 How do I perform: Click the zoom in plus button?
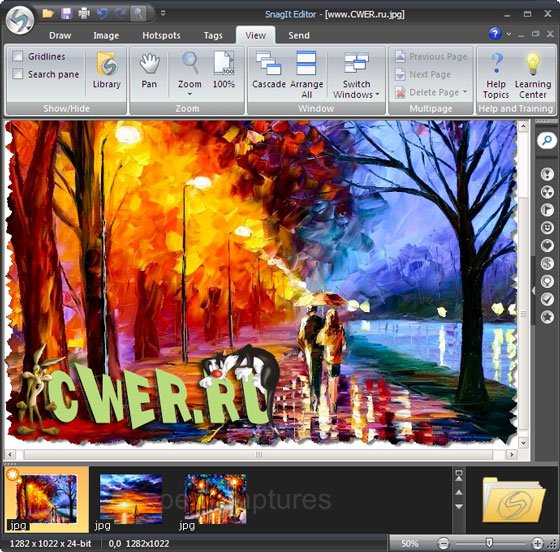[x=537, y=543]
